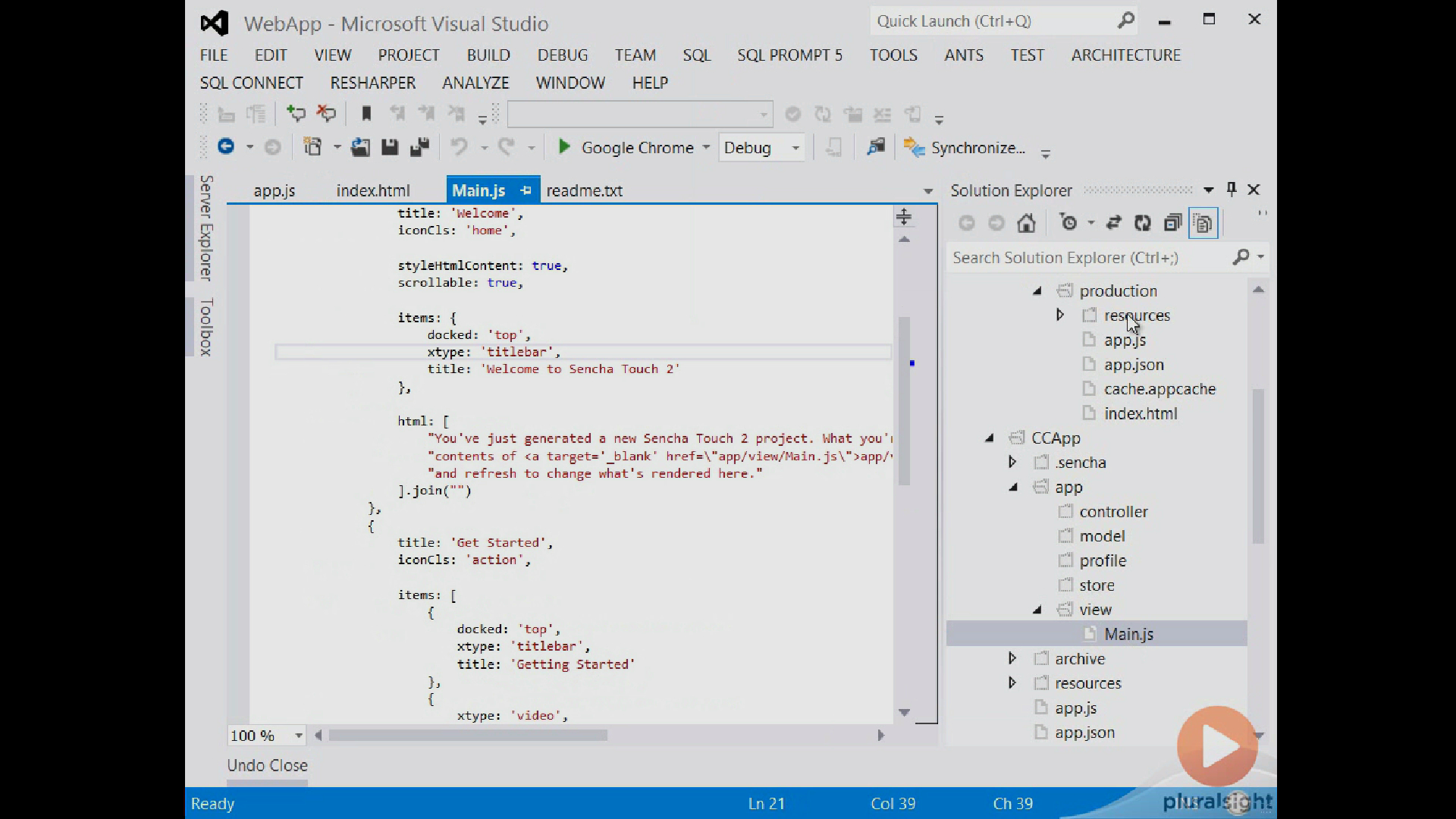Switch to the readme.txt editor tab

click(585, 190)
